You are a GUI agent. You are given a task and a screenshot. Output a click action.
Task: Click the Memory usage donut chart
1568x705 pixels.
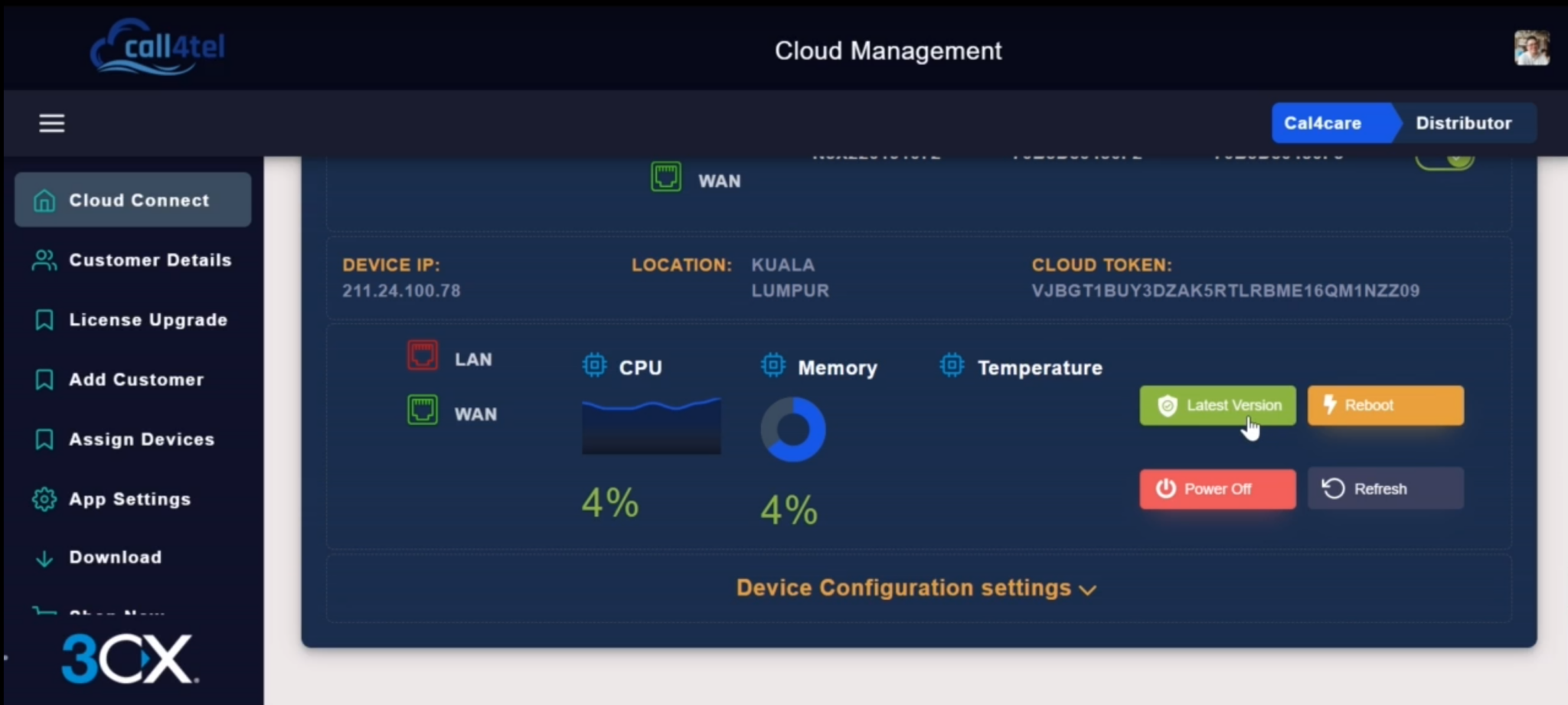tap(793, 429)
